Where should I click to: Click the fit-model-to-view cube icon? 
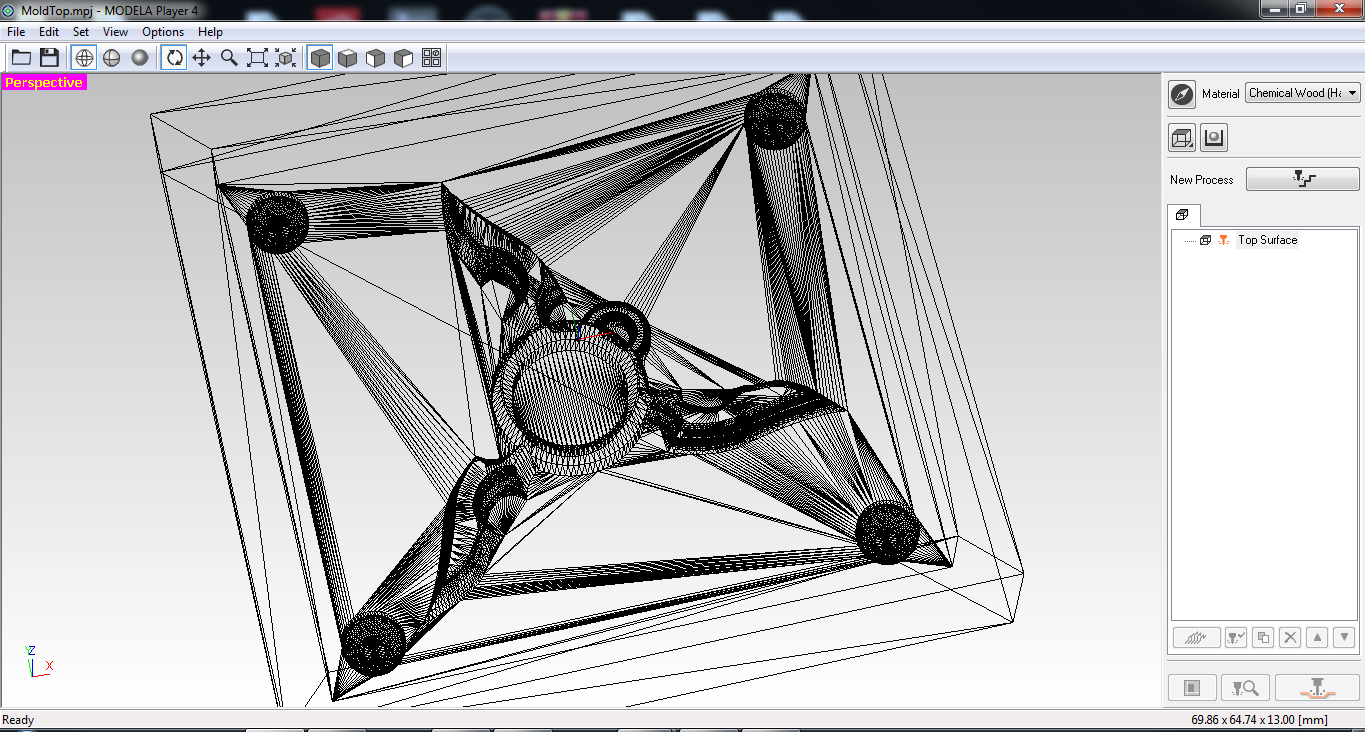point(285,58)
